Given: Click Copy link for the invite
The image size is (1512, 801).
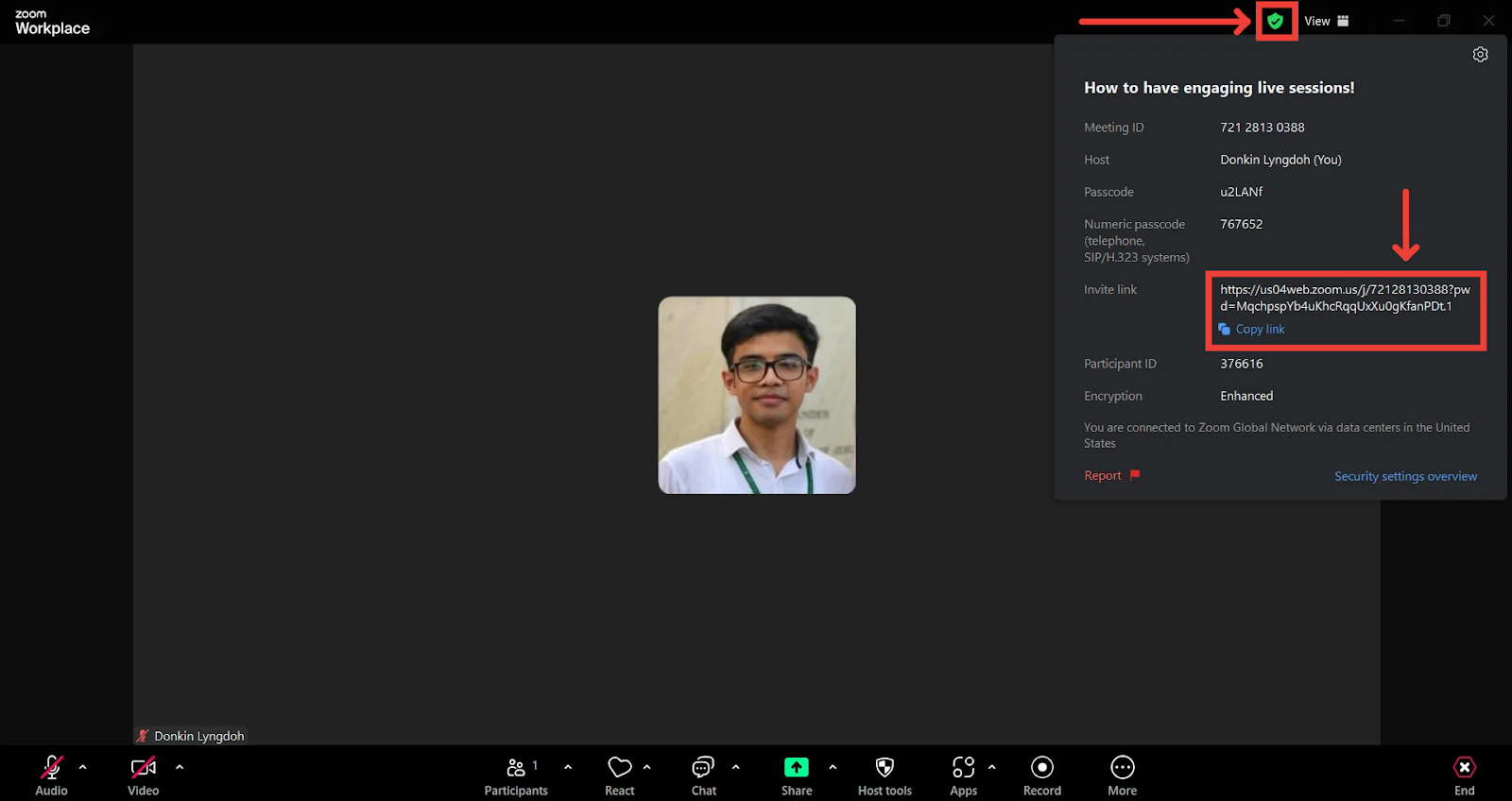Looking at the screenshot, I should (x=1259, y=329).
